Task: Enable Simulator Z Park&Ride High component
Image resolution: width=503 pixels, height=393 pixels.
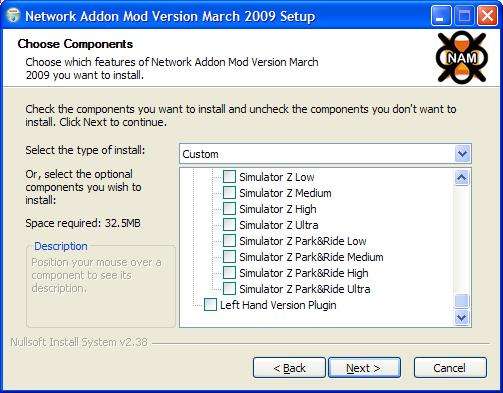Action: pos(229,273)
